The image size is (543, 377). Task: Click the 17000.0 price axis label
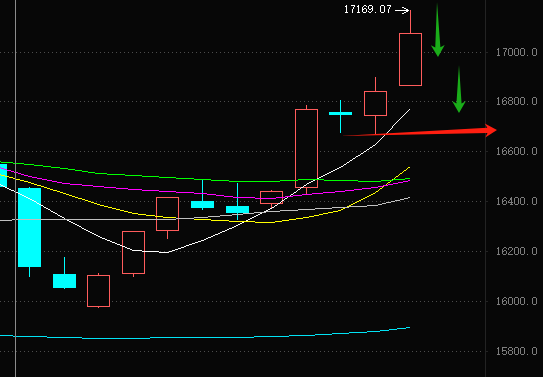coord(516,53)
